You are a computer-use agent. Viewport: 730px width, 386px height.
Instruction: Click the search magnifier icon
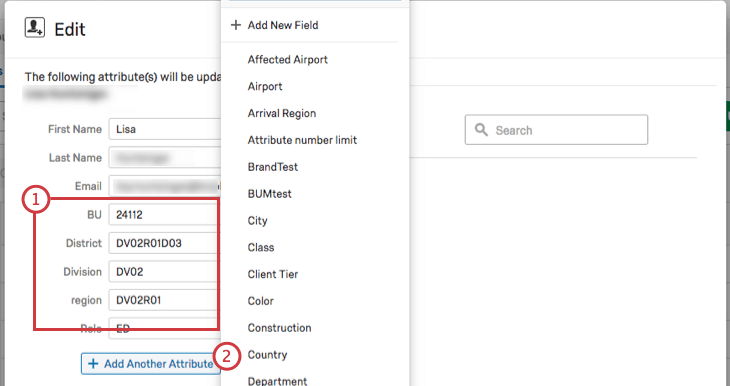481,130
